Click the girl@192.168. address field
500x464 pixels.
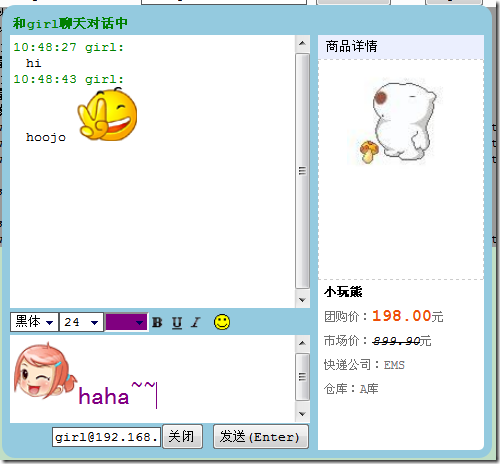point(106,437)
